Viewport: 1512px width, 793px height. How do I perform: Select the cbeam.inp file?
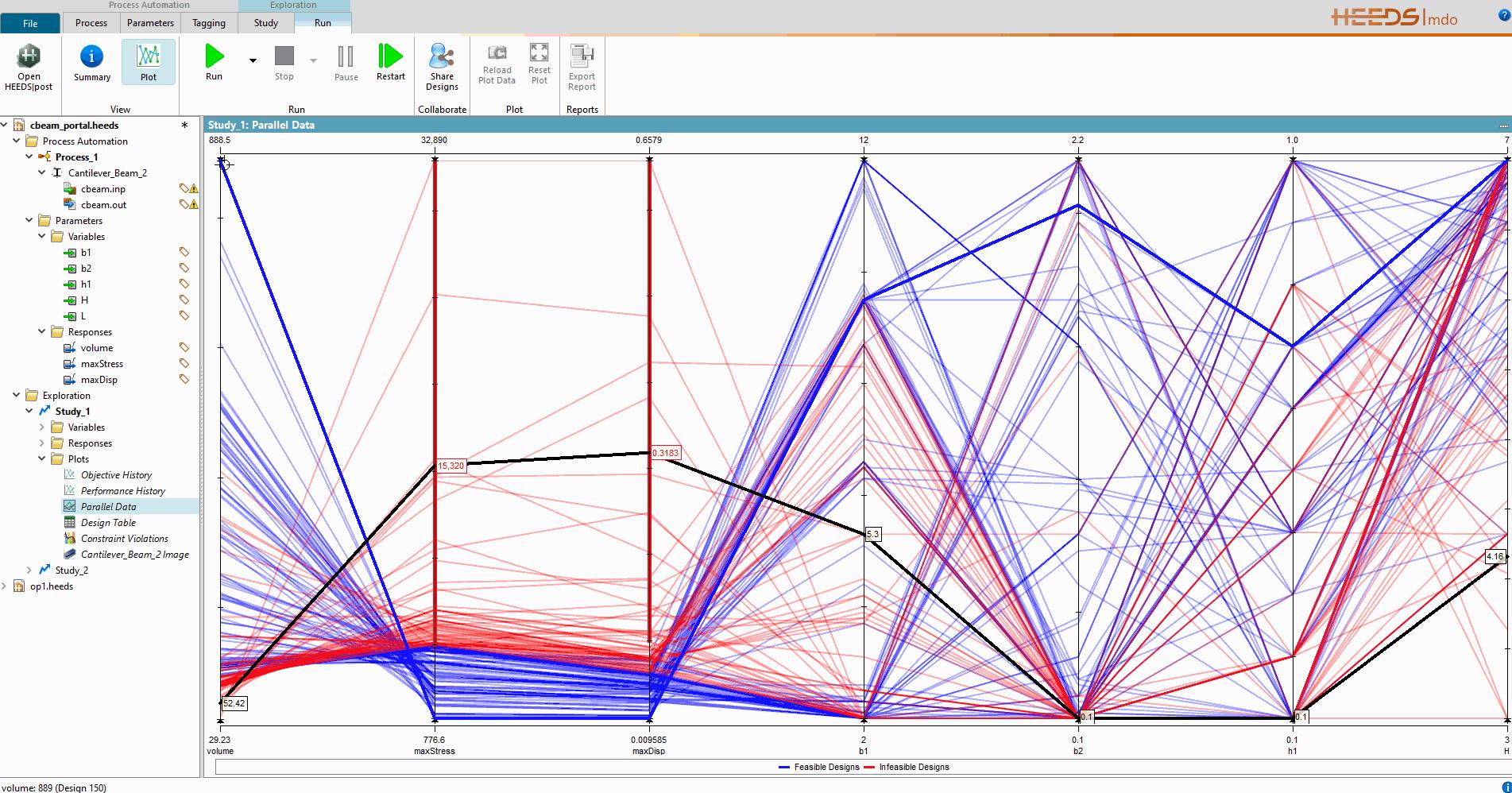[102, 188]
